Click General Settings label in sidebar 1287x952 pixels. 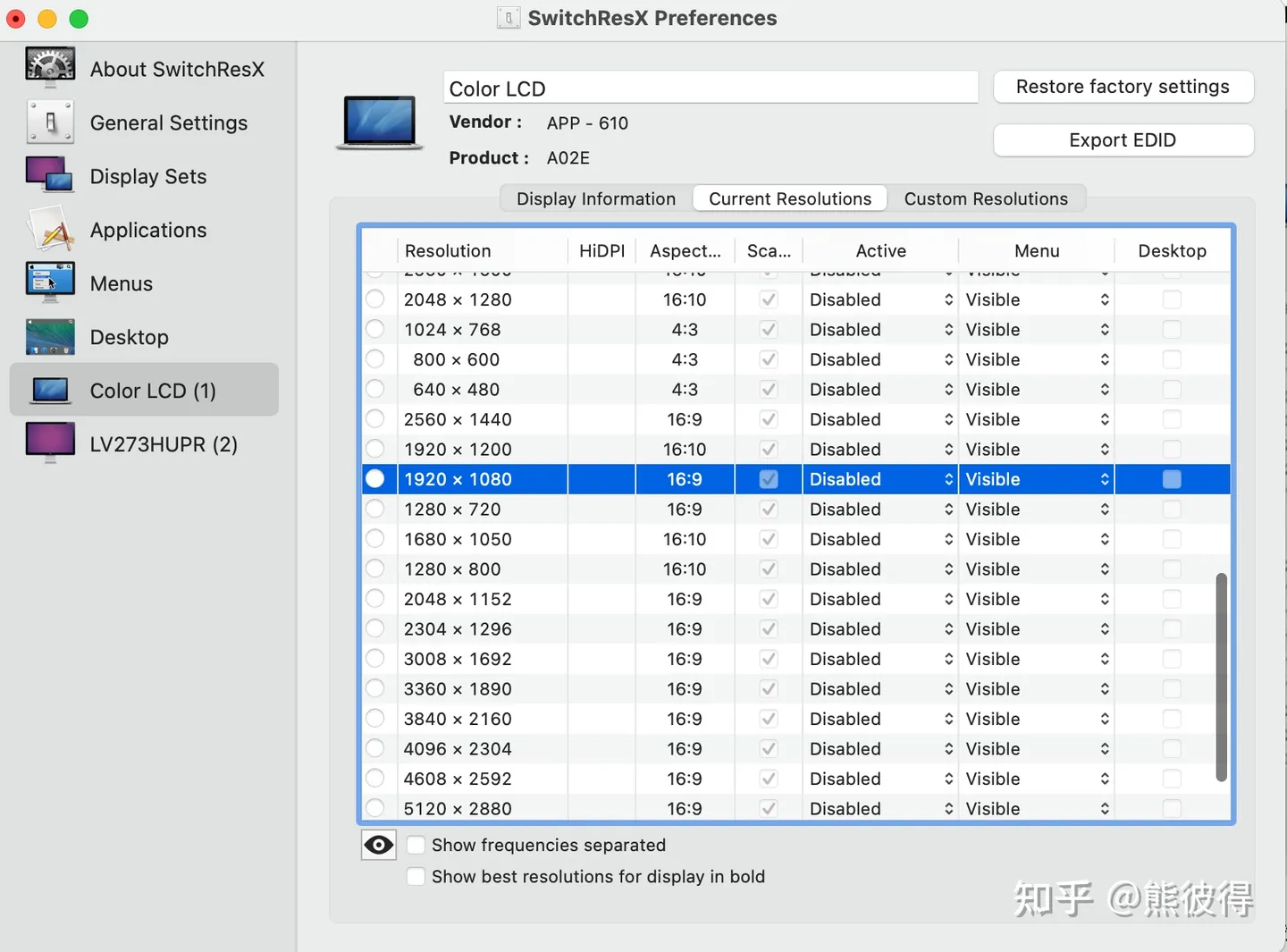click(169, 122)
